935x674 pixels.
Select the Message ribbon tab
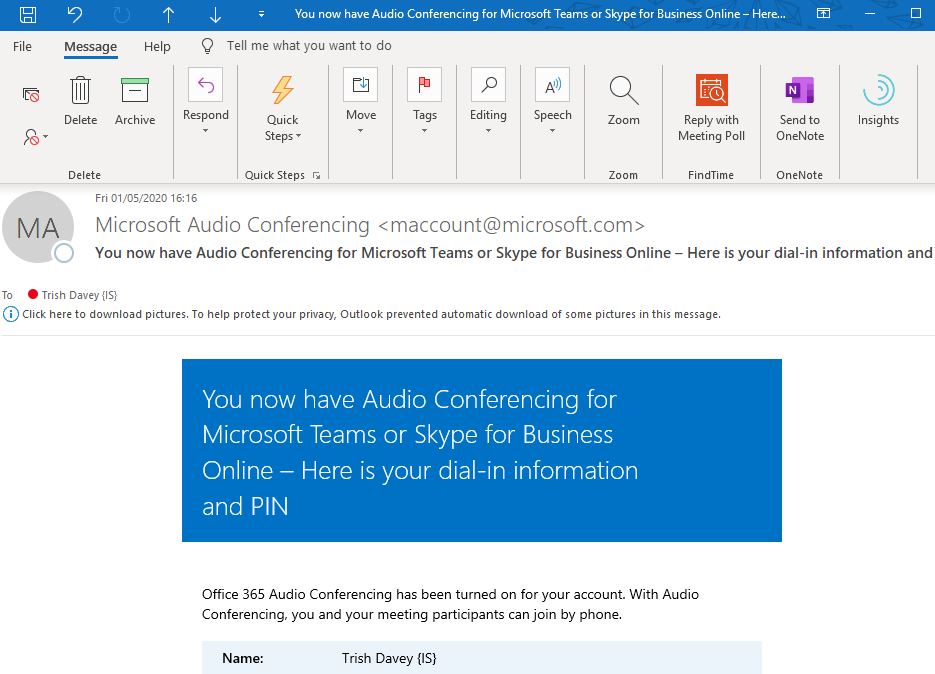[x=91, y=47]
